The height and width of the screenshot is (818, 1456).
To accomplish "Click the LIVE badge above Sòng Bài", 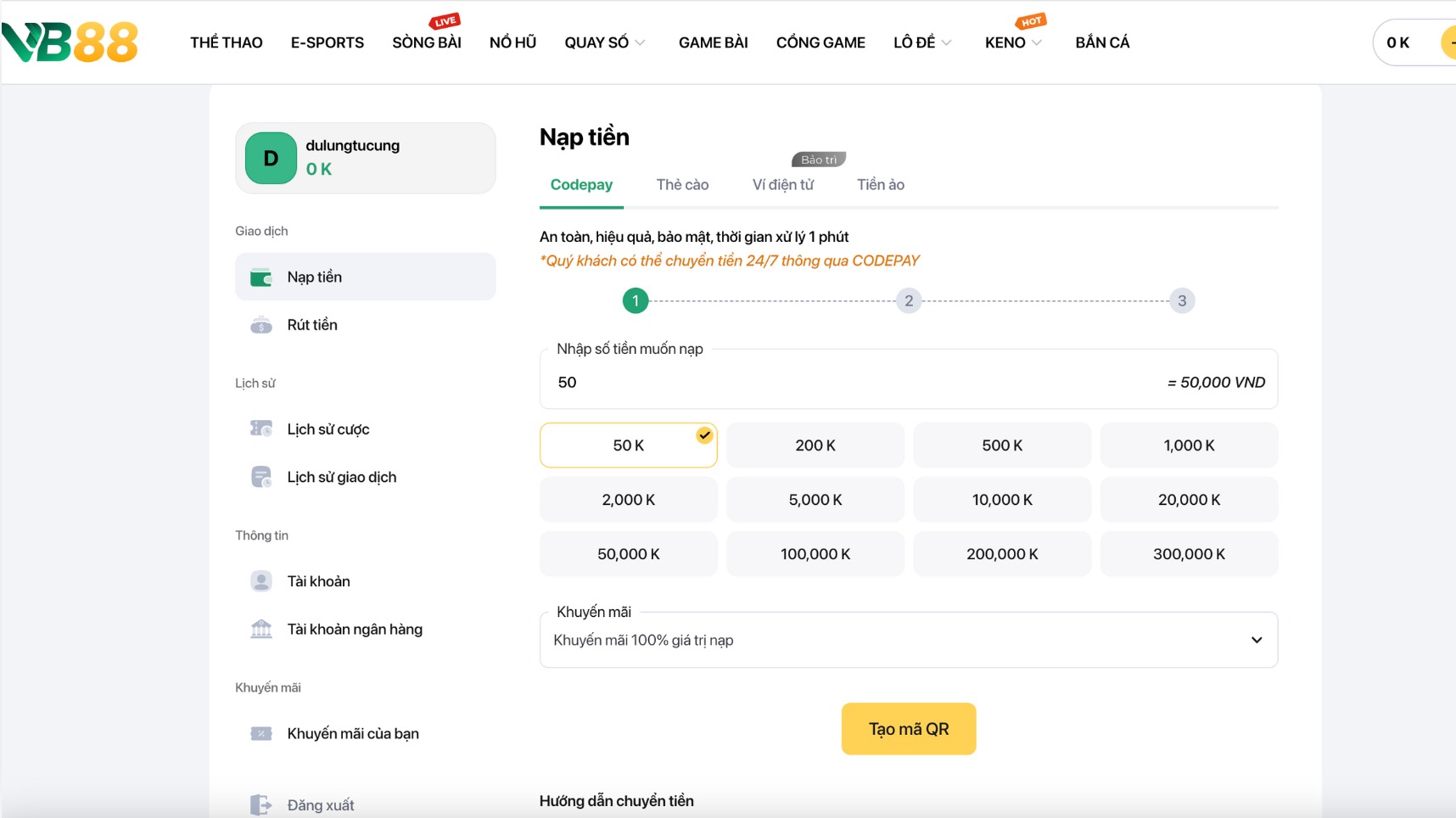I will click(445, 21).
